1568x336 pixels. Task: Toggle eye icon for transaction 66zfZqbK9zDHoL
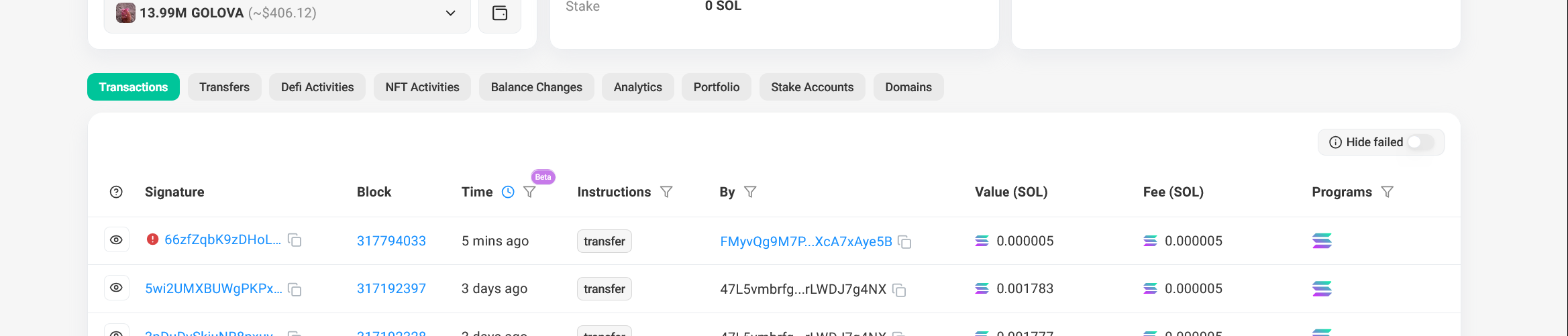pos(116,240)
